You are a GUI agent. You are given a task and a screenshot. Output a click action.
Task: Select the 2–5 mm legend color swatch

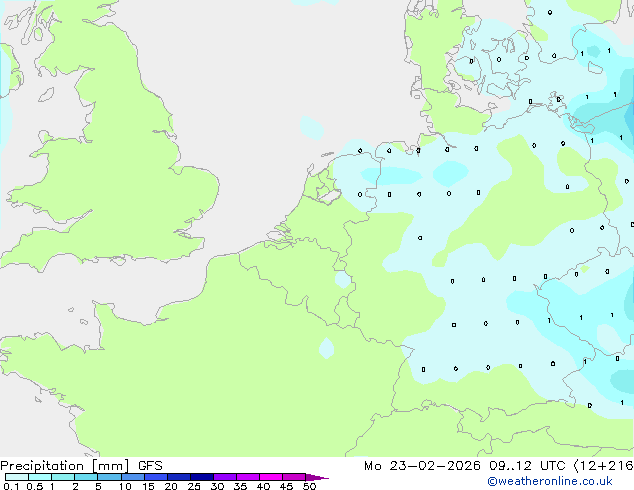click(x=86, y=477)
